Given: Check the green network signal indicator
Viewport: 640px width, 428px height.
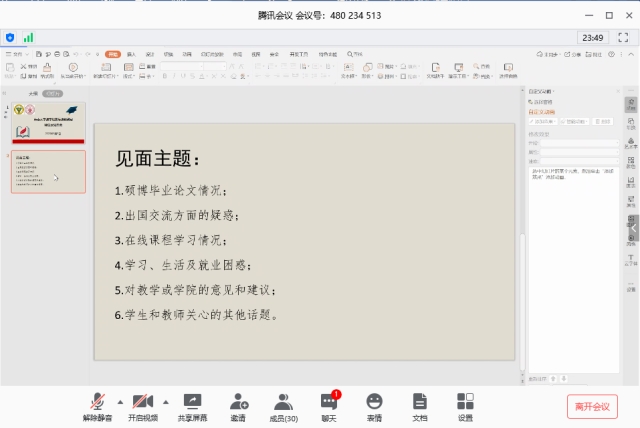Looking at the screenshot, I should click(28, 37).
